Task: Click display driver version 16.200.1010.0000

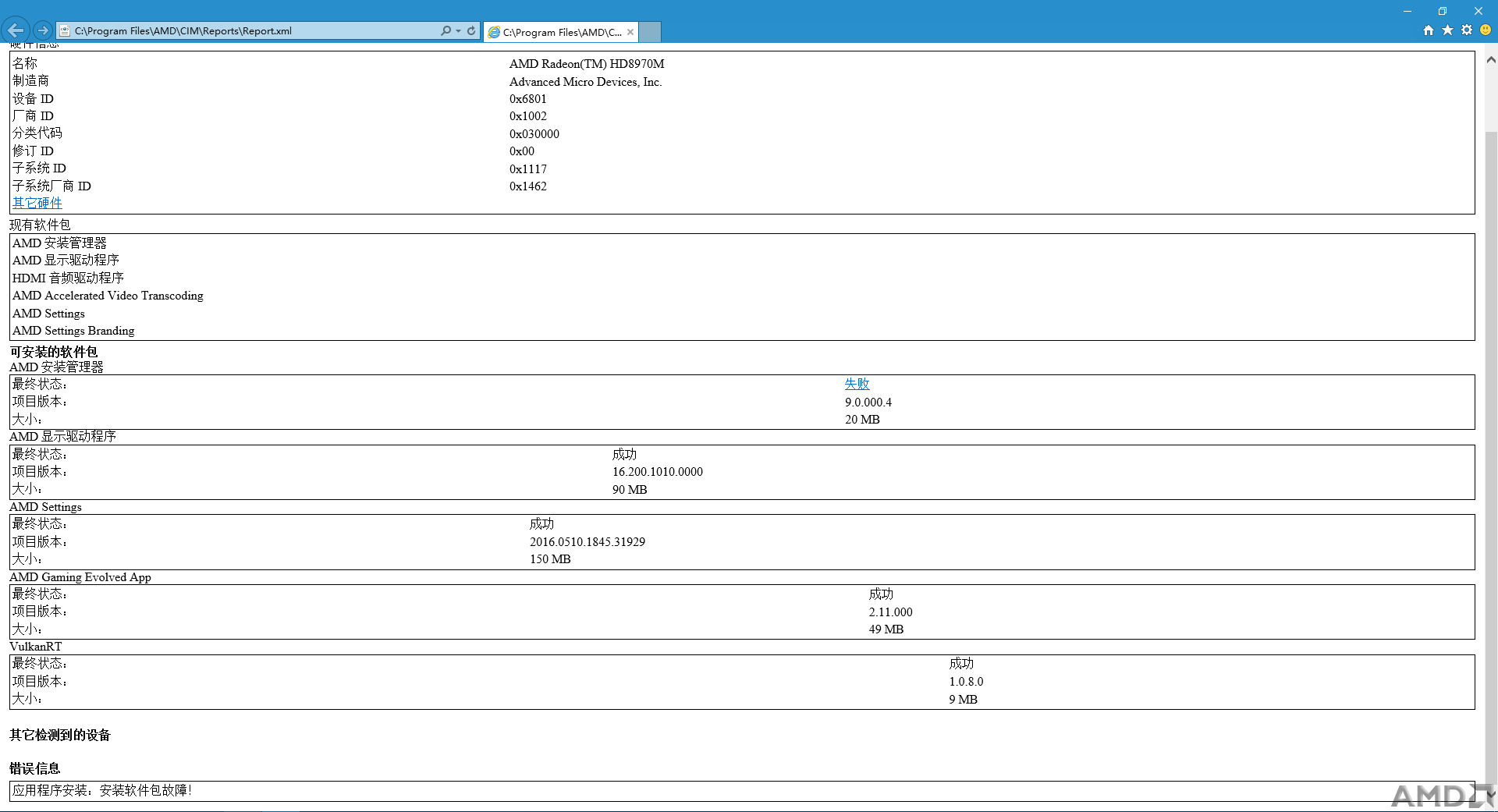Action: click(x=657, y=472)
